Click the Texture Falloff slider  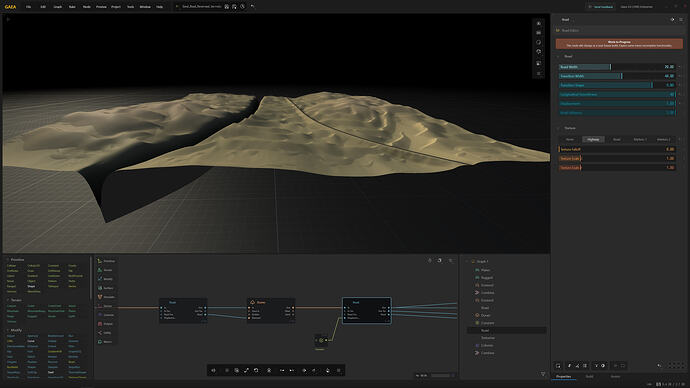point(617,149)
